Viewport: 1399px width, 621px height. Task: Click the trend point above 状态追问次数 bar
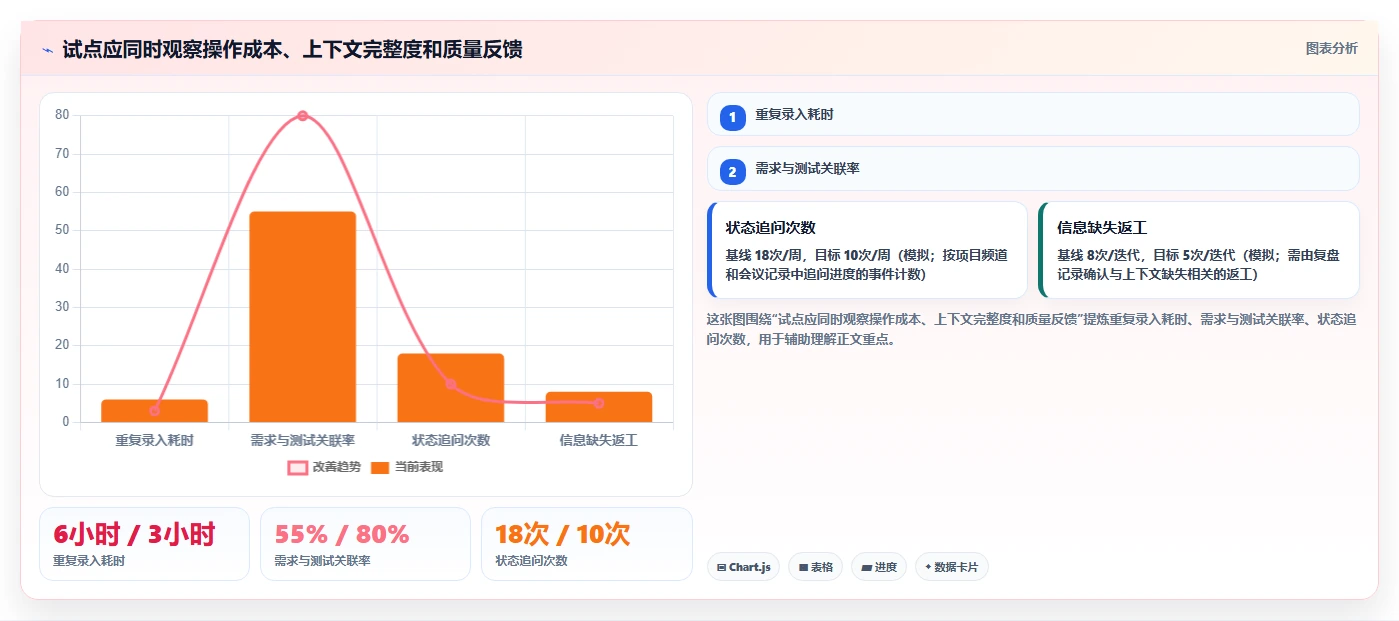pyautogui.click(x=451, y=384)
